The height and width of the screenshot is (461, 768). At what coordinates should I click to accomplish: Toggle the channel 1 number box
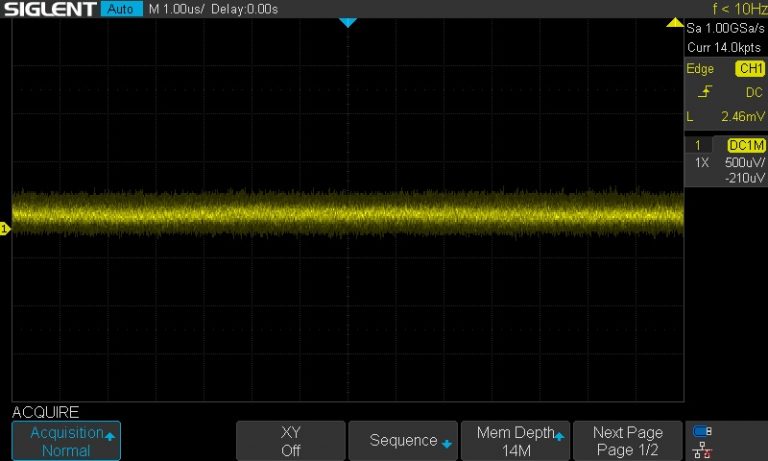698,146
